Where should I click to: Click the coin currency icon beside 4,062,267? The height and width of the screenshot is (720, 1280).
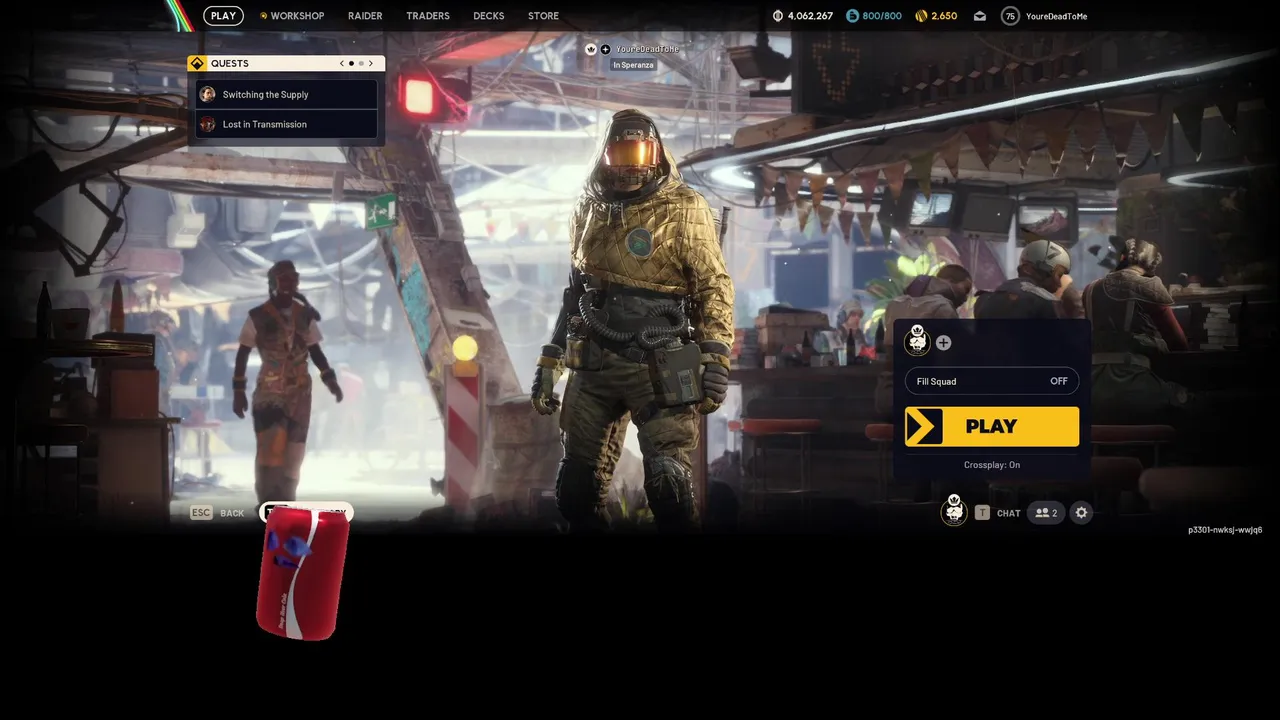coord(779,16)
